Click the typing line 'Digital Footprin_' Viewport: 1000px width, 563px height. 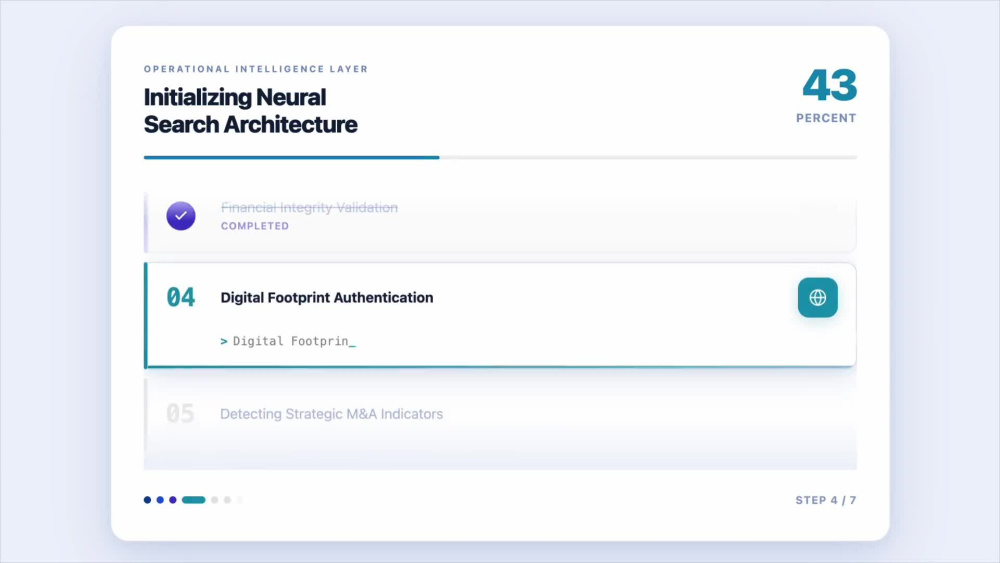288,341
